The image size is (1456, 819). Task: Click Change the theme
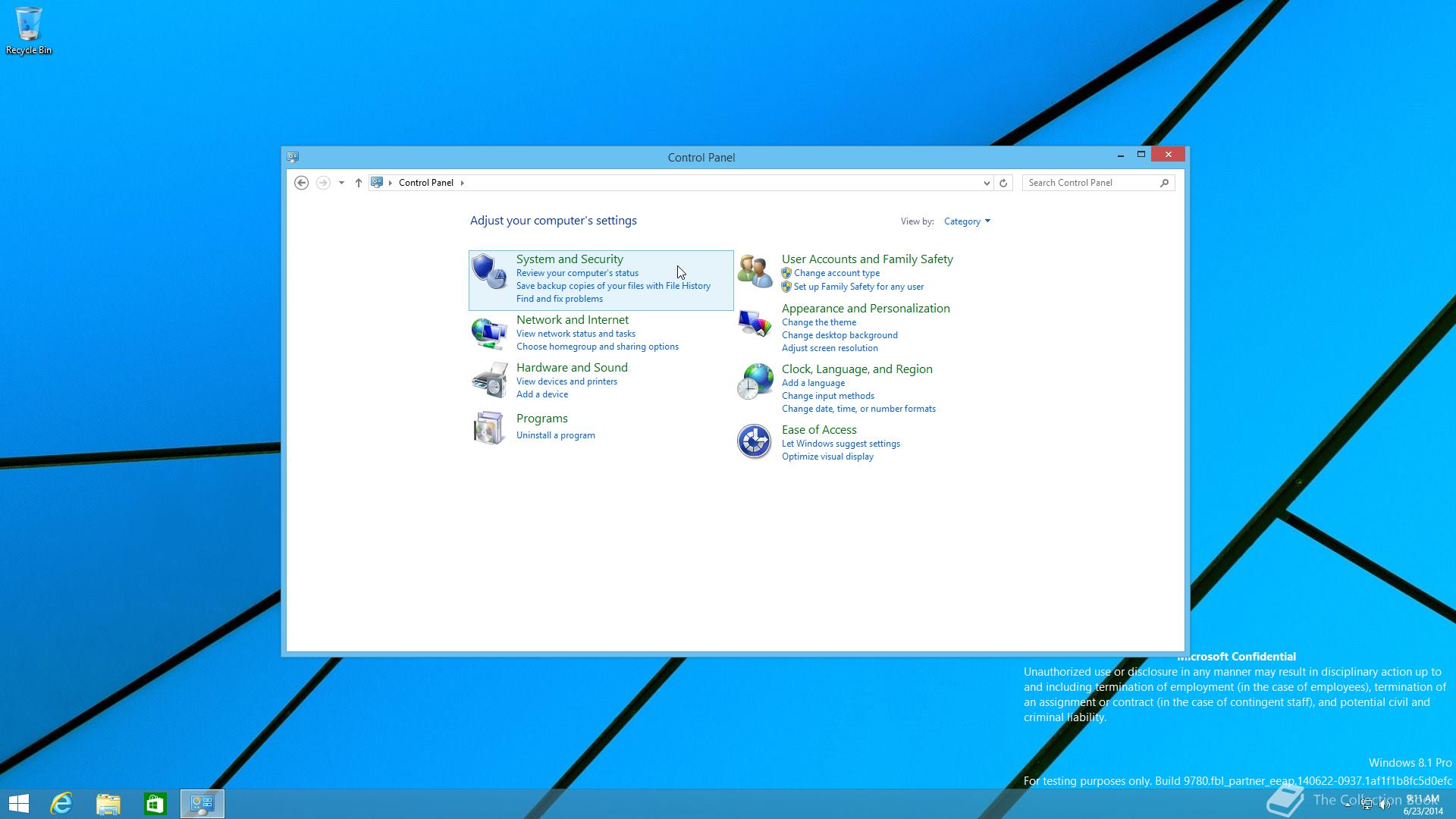pyautogui.click(x=819, y=322)
